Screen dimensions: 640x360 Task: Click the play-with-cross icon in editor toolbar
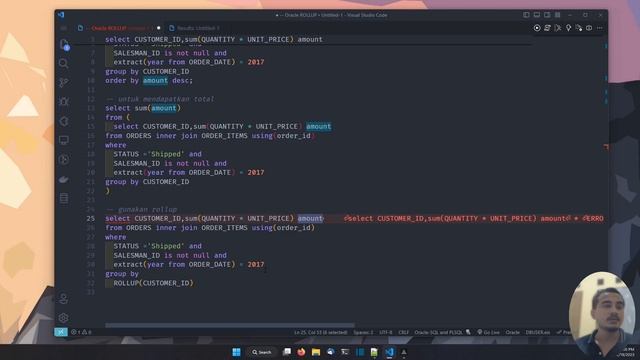pyautogui.click(x=558, y=28)
